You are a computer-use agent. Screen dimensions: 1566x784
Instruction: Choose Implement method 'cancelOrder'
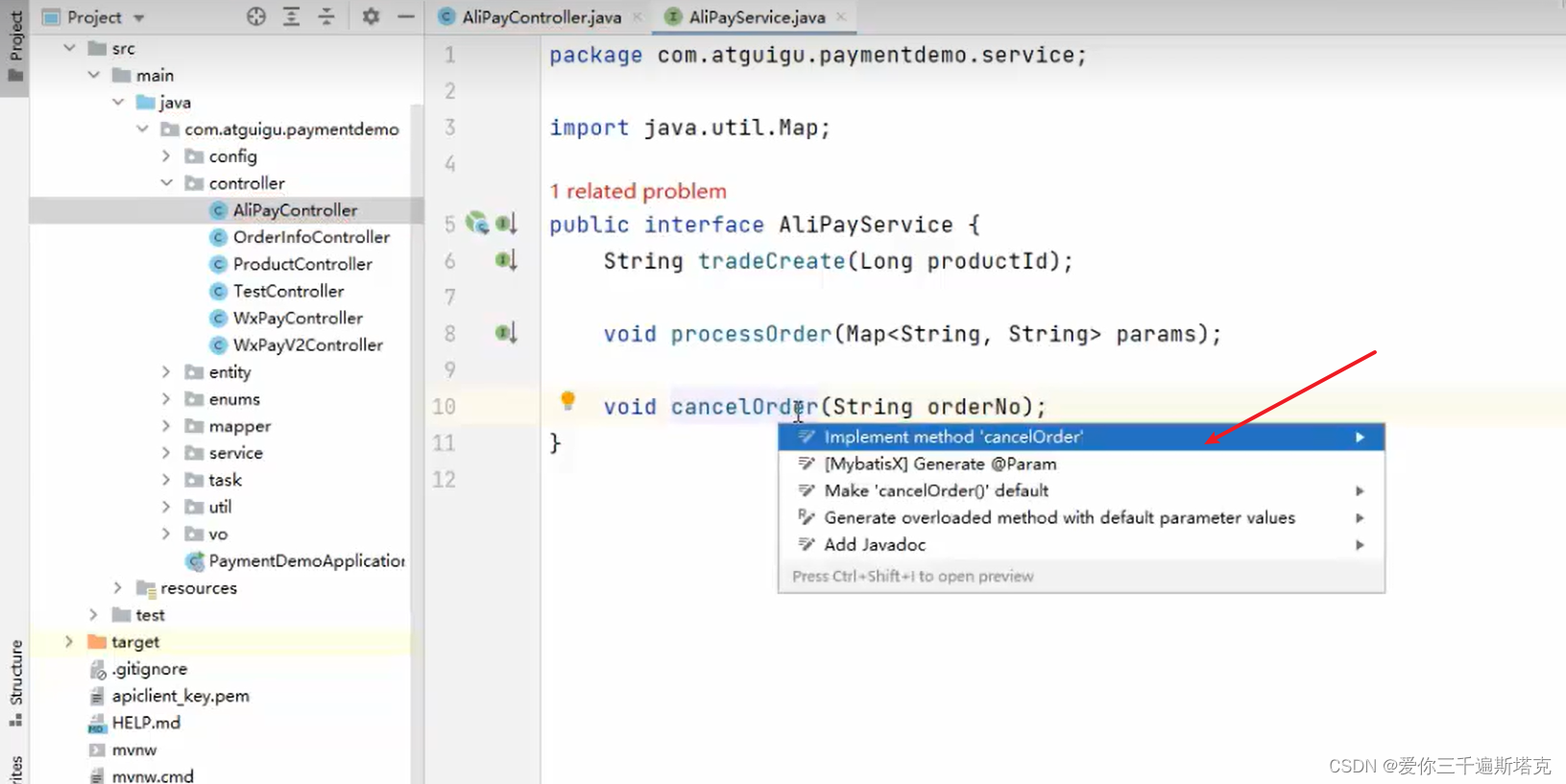(x=1081, y=437)
